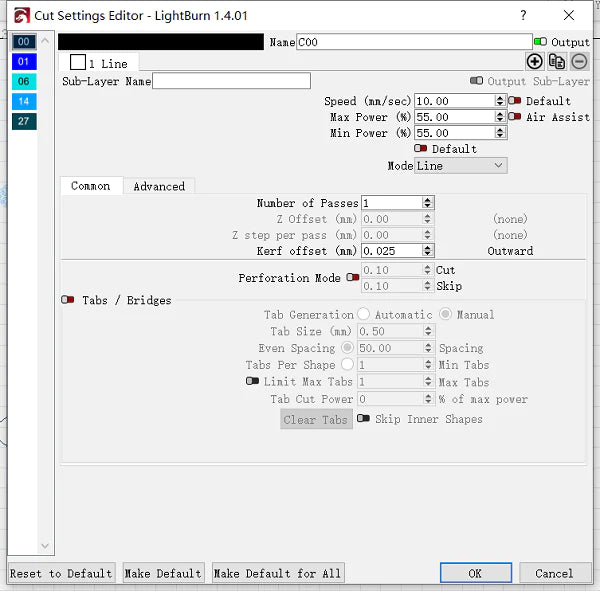This screenshot has width=600, height=591.
Task: Remove sub-layer with minus icon
Action: pos(579,61)
